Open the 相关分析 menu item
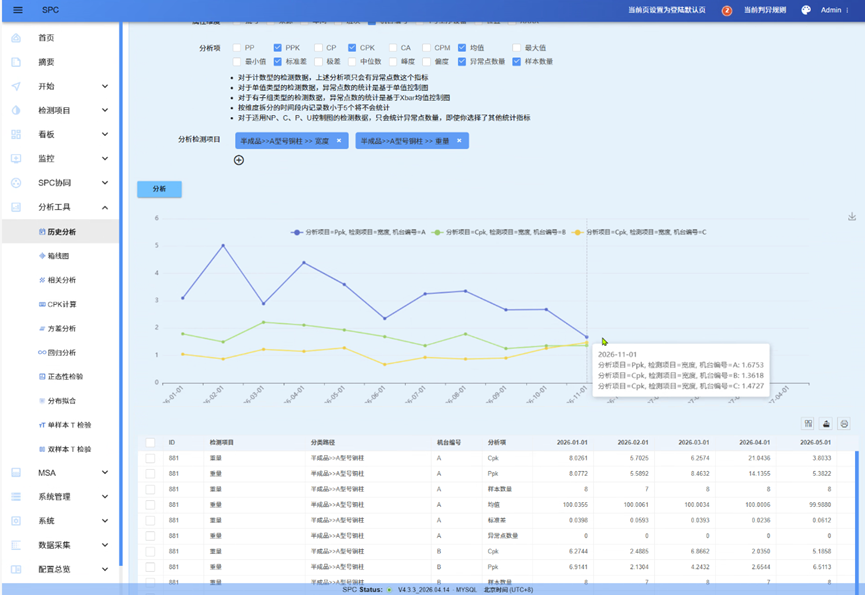The width and height of the screenshot is (865, 595). [60, 280]
